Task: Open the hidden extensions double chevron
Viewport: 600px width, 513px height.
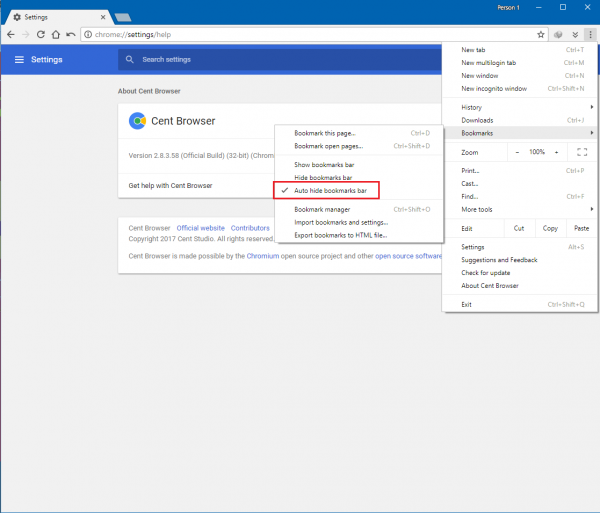Action: coord(575,35)
